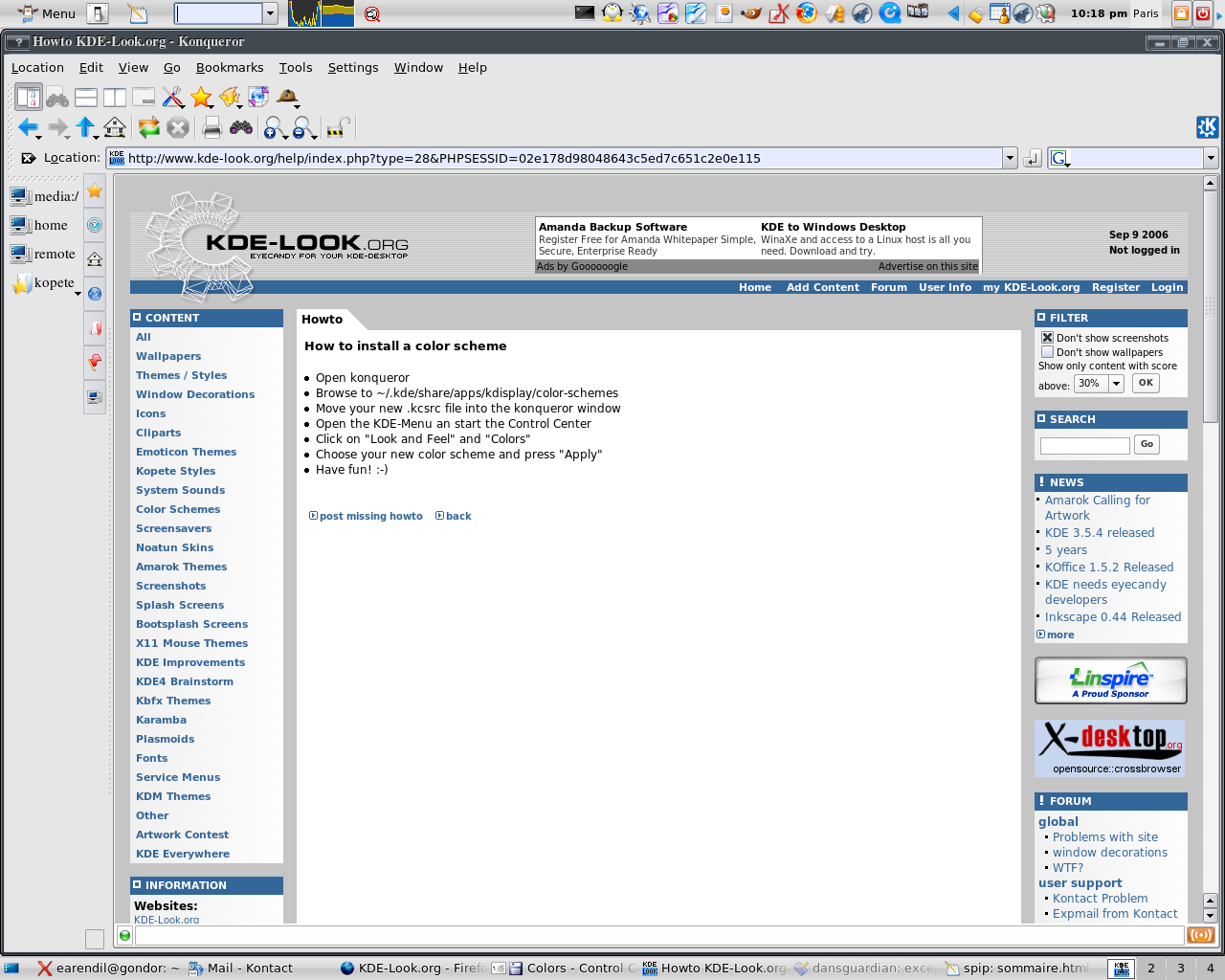Screen dimensions: 1225x980
Task: Toggle "Don't show wallpapers" checkbox
Action: [x=1047, y=352]
